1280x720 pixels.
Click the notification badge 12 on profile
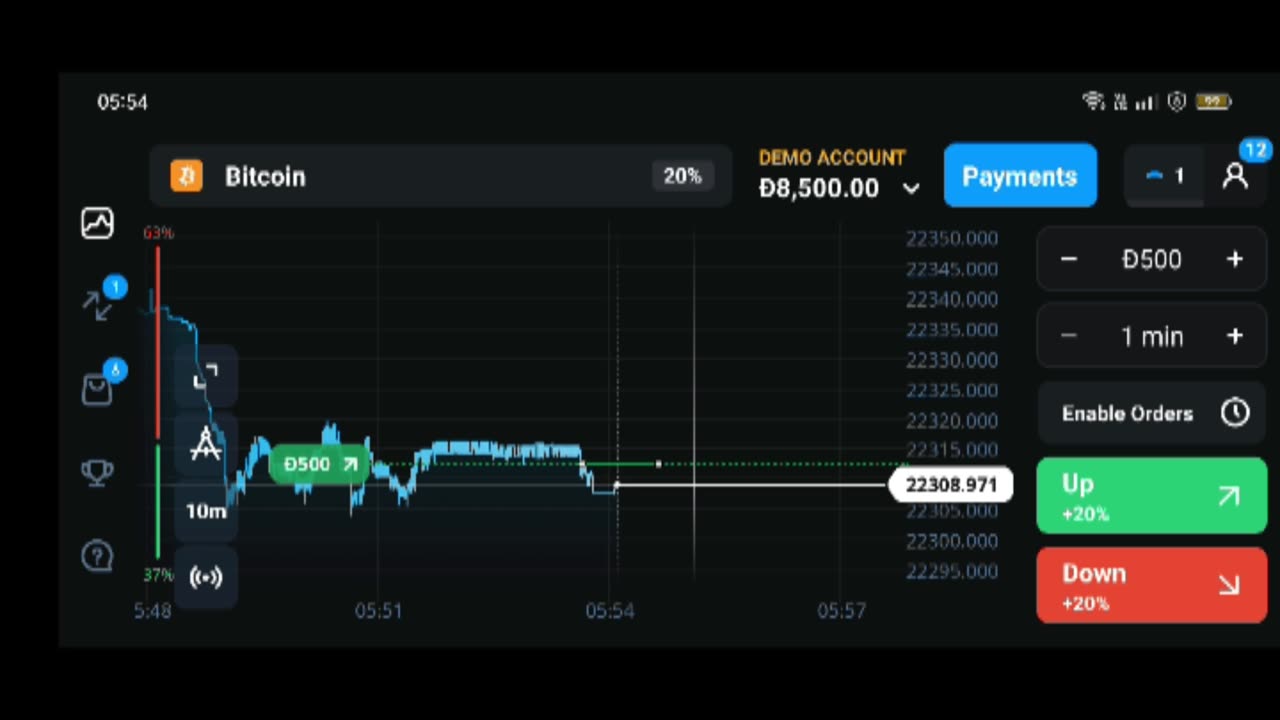(1255, 150)
